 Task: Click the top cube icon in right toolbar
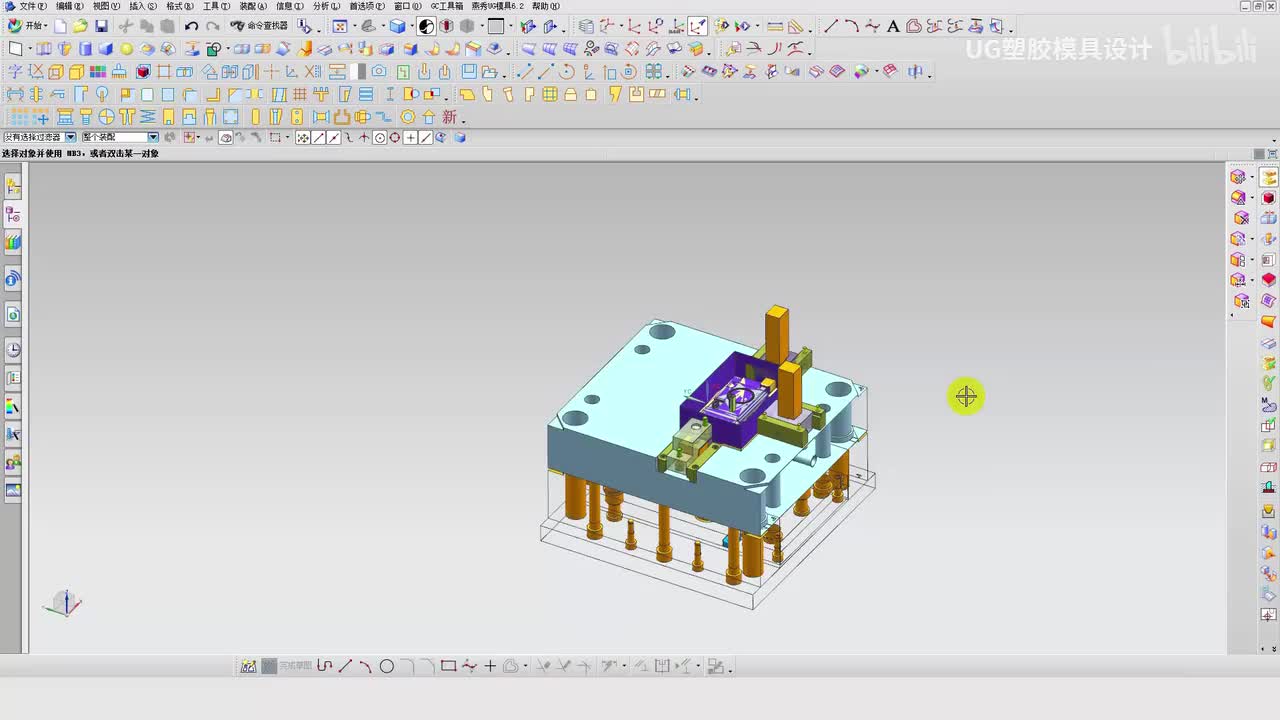click(1238, 177)
